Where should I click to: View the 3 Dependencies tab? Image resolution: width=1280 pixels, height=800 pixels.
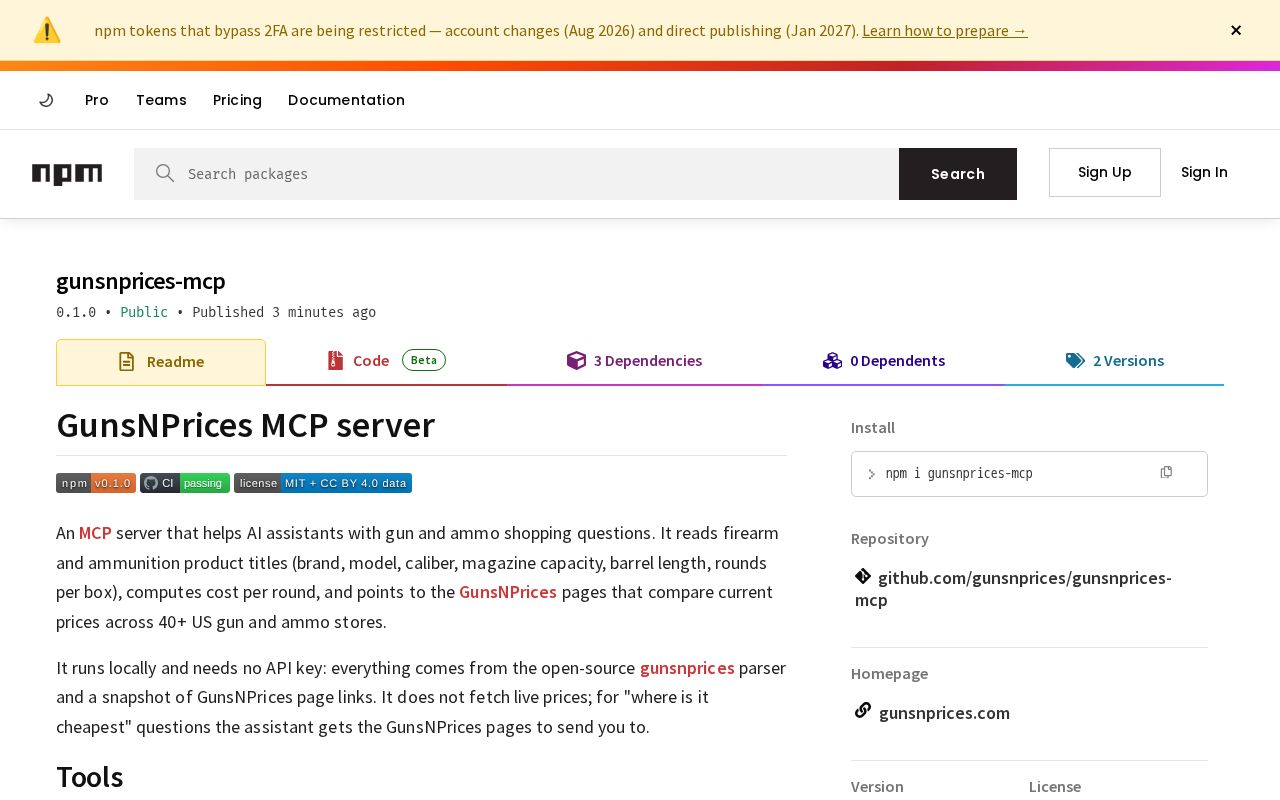634,361
